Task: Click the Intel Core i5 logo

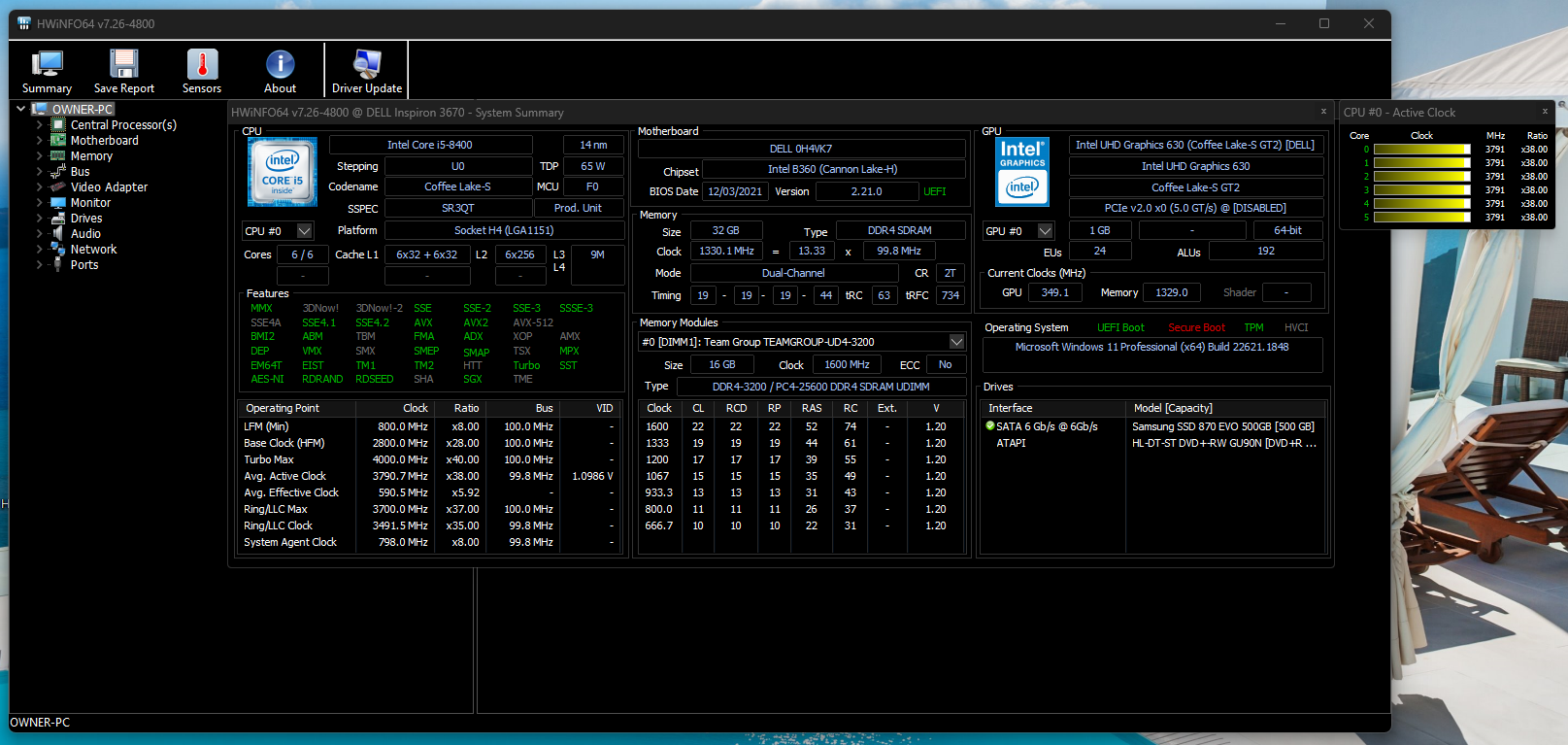Action: pyautogui.click(x=283, y=172)
